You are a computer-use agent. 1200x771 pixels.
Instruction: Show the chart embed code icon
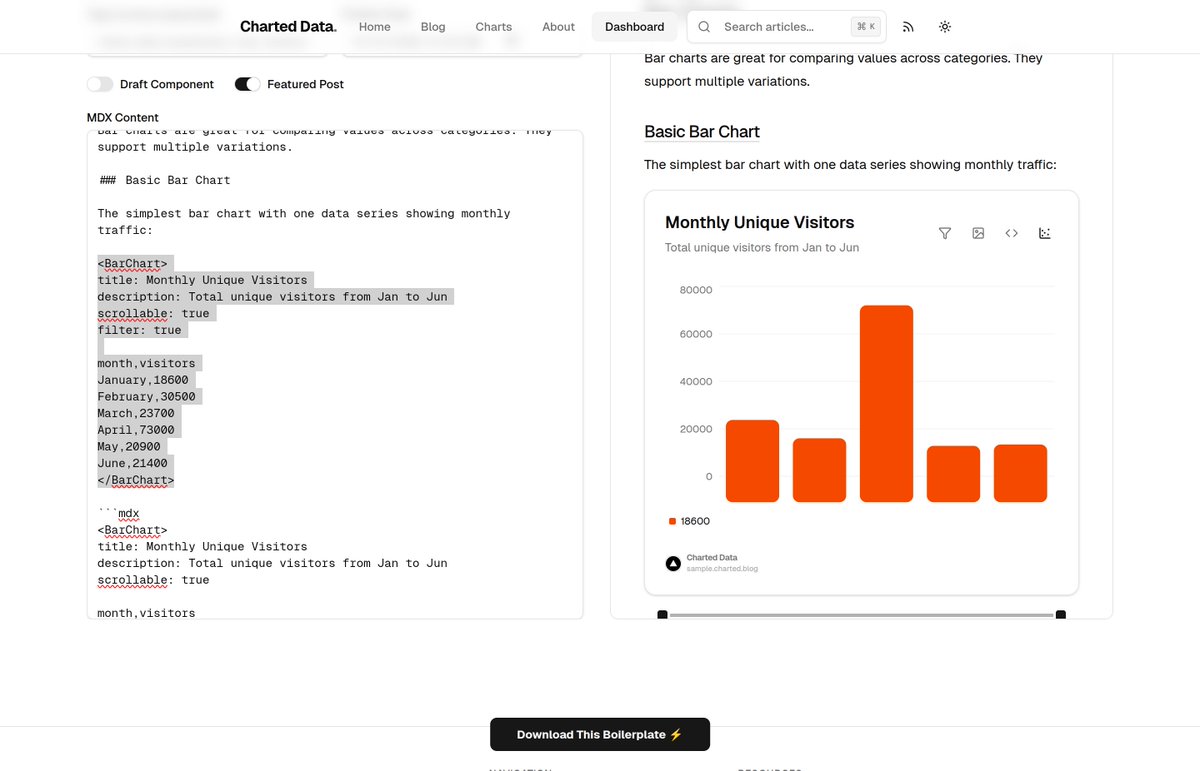tap(1011, 233)
